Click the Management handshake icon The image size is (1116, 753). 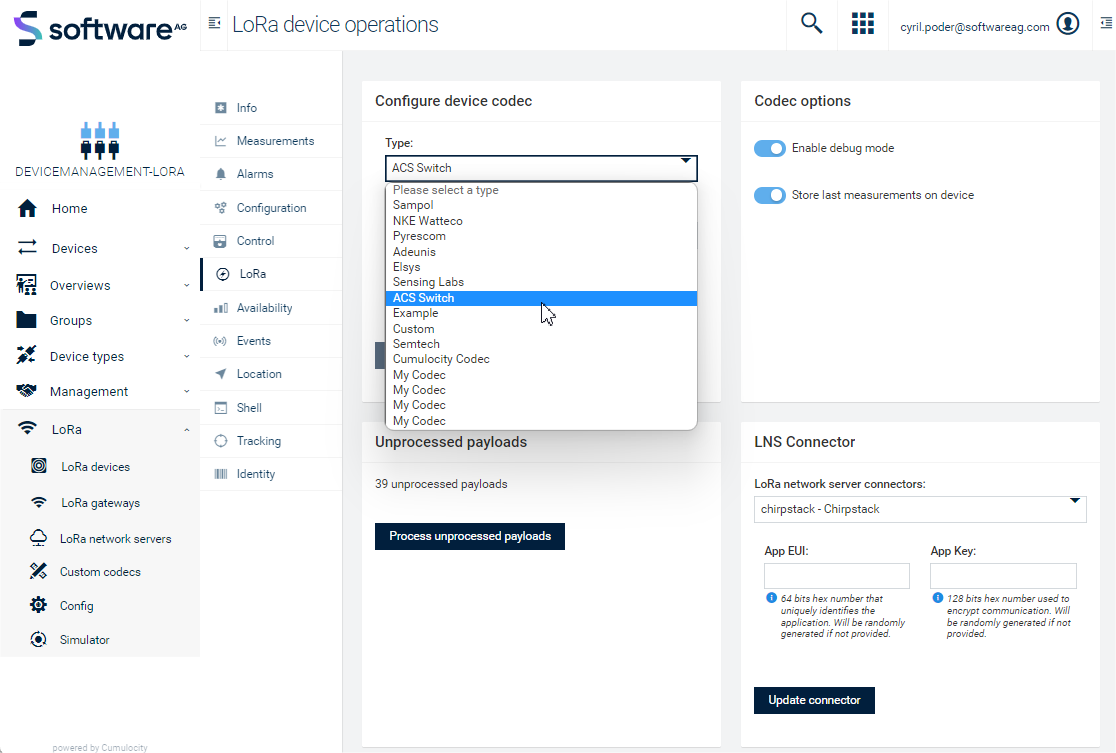[x=26, y=391]
